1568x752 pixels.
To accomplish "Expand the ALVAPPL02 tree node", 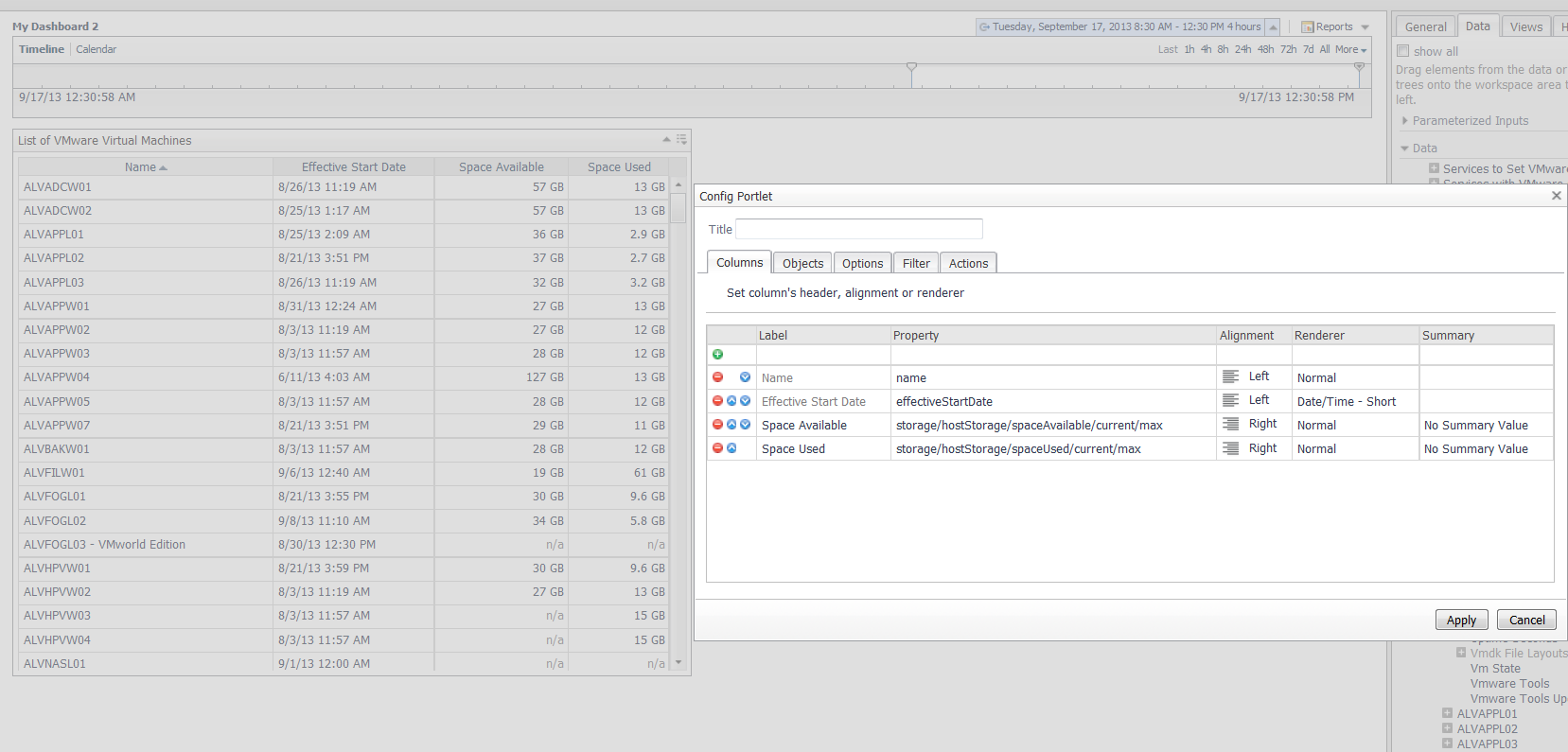I will [x=1447, y=729].
